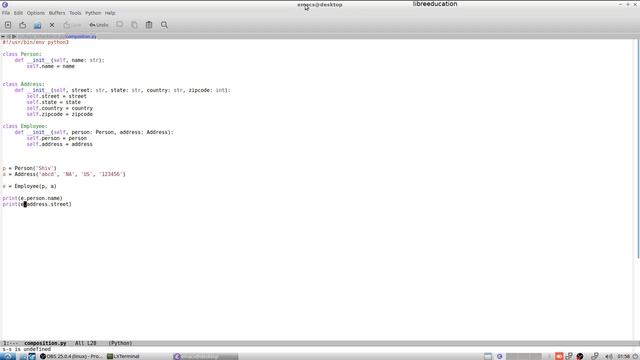Click 'self.country = country' line
The image size is (640, 360).
pyautogui.click(x=60, y=108)
